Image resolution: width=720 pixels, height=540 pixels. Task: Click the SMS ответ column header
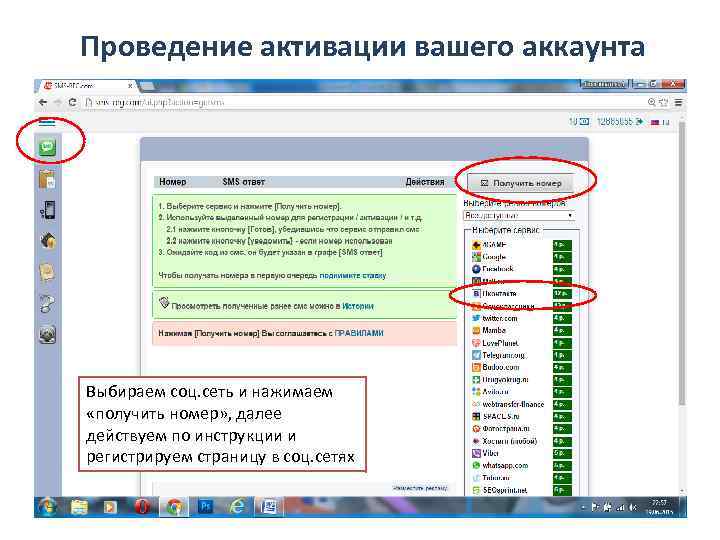tap(244, 182)
